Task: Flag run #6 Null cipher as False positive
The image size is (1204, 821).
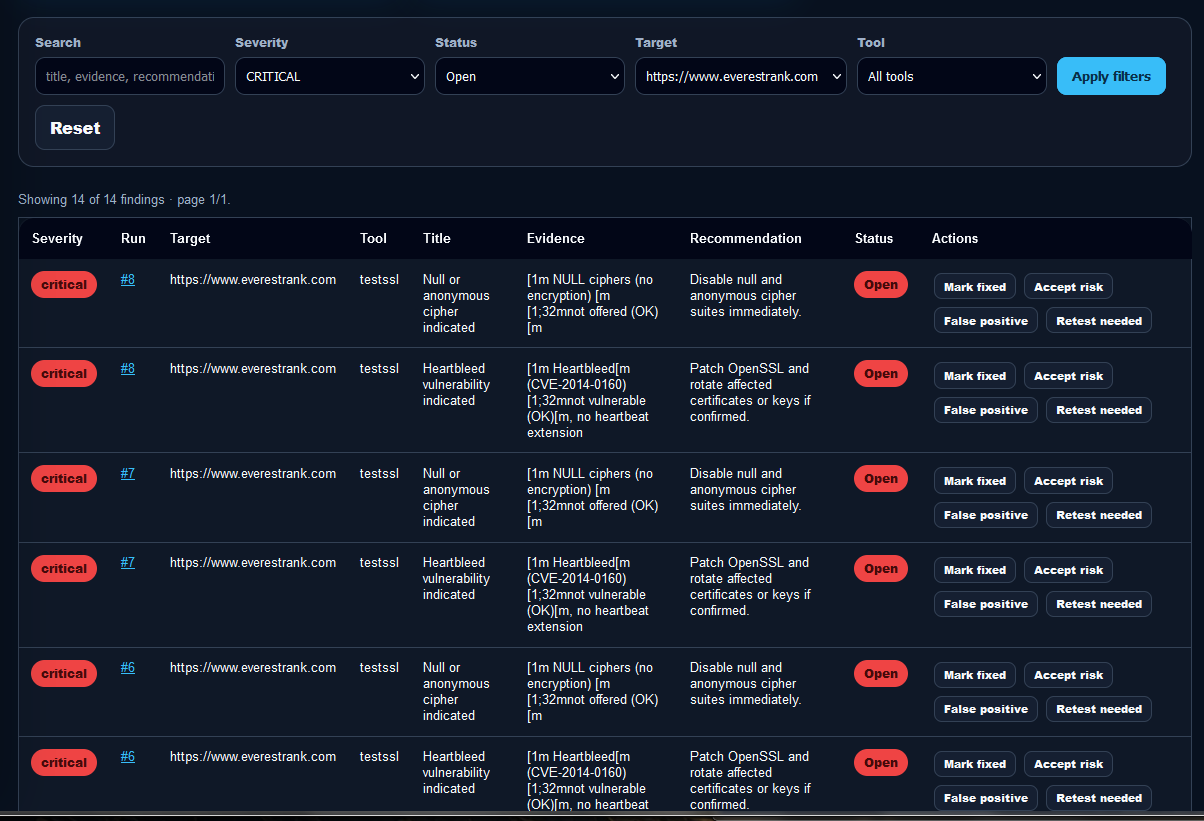Action: pyautogui.click(x=986, y=709)
